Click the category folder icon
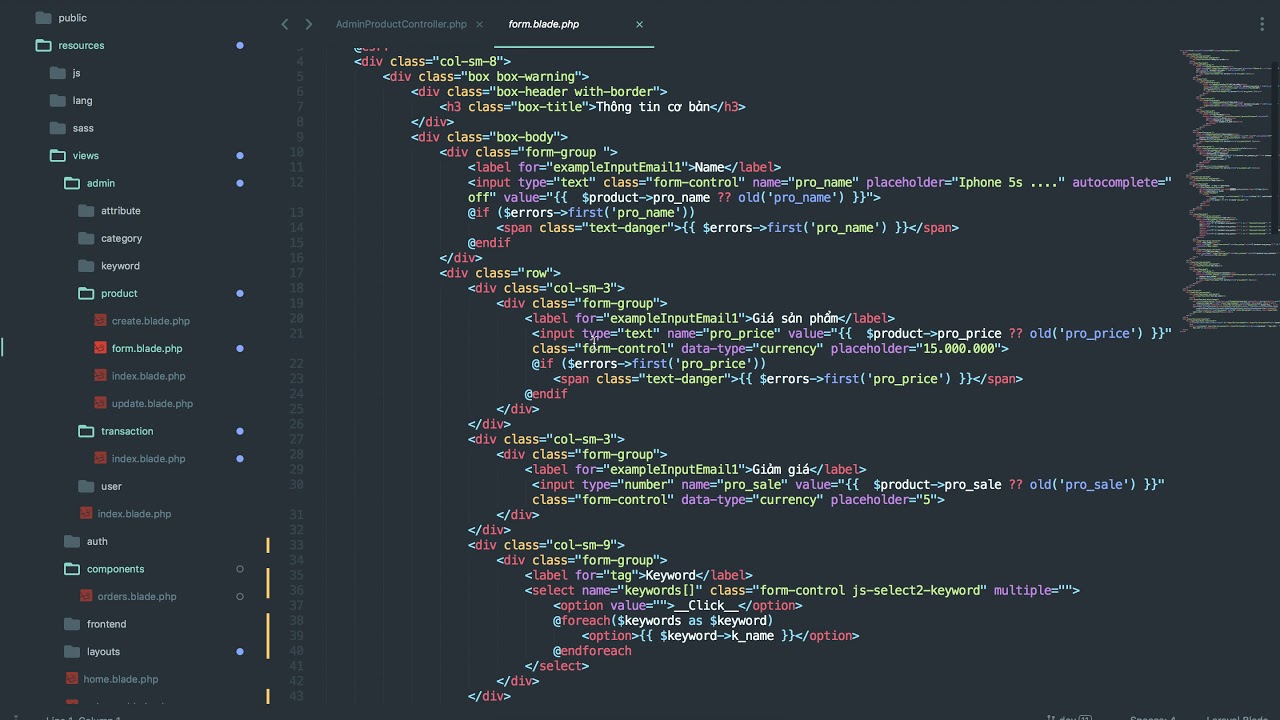 tap(85, 238)
